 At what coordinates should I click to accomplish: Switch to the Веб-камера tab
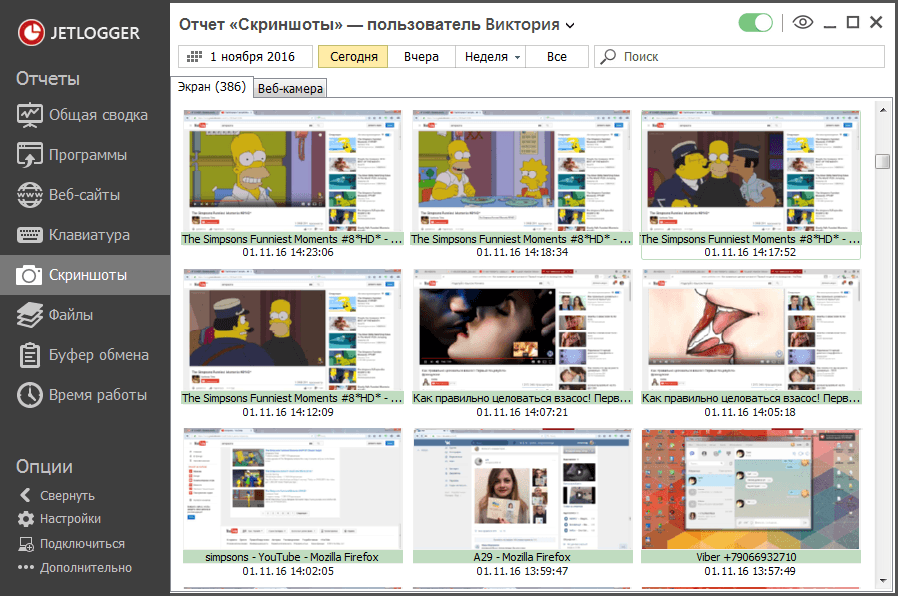tap(290, 89)
